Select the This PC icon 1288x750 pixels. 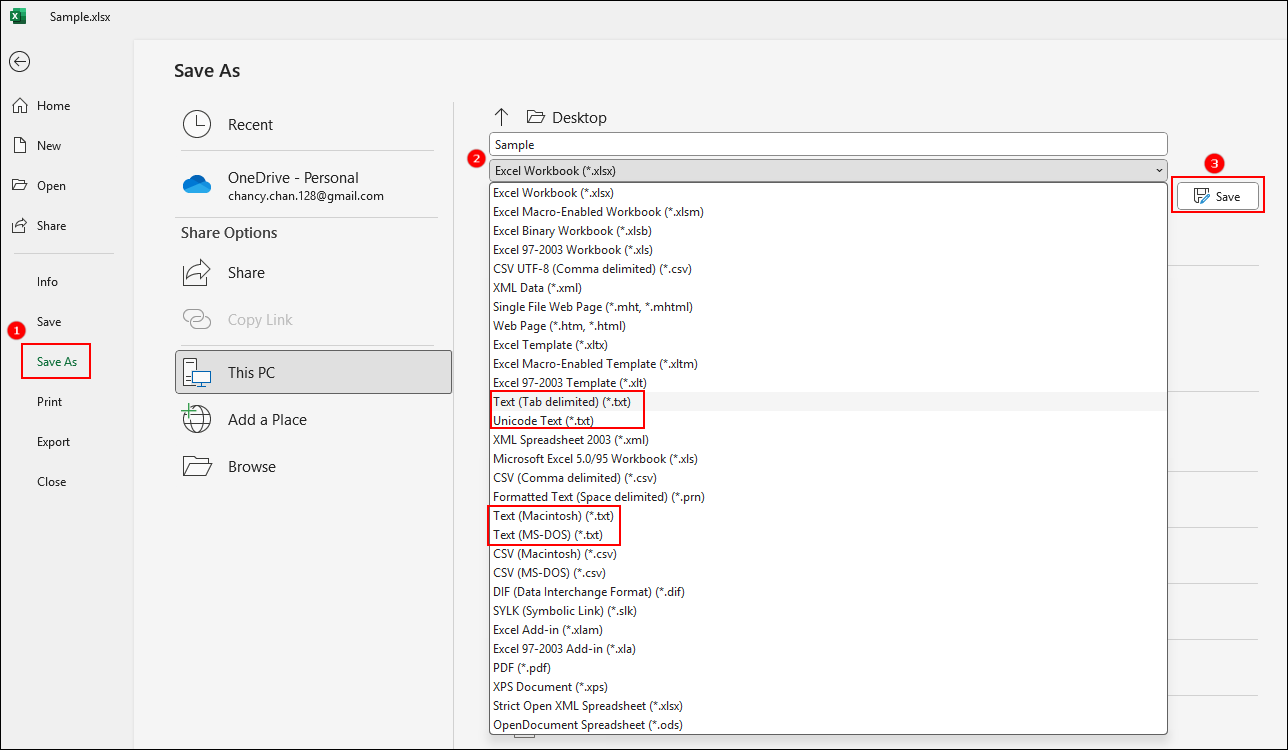coord(197,371)
